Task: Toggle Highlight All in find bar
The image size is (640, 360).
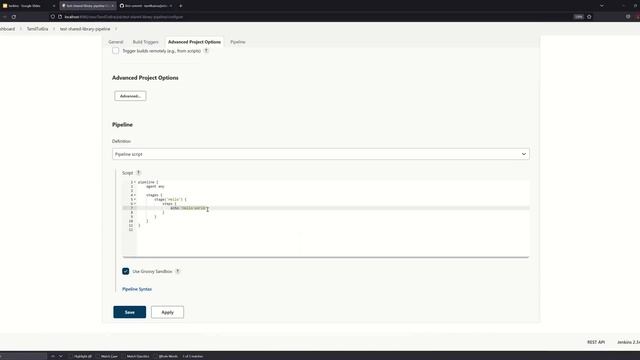Action: (x=80, y=356)
